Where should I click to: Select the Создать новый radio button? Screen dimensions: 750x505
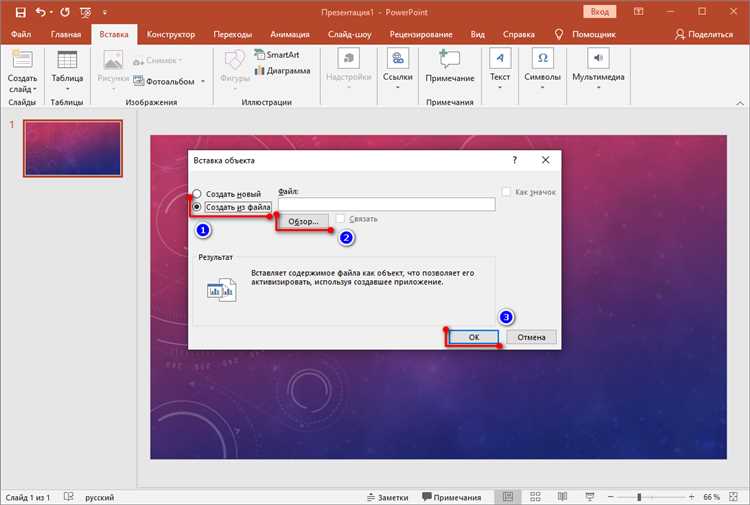(x=197, y=194)
